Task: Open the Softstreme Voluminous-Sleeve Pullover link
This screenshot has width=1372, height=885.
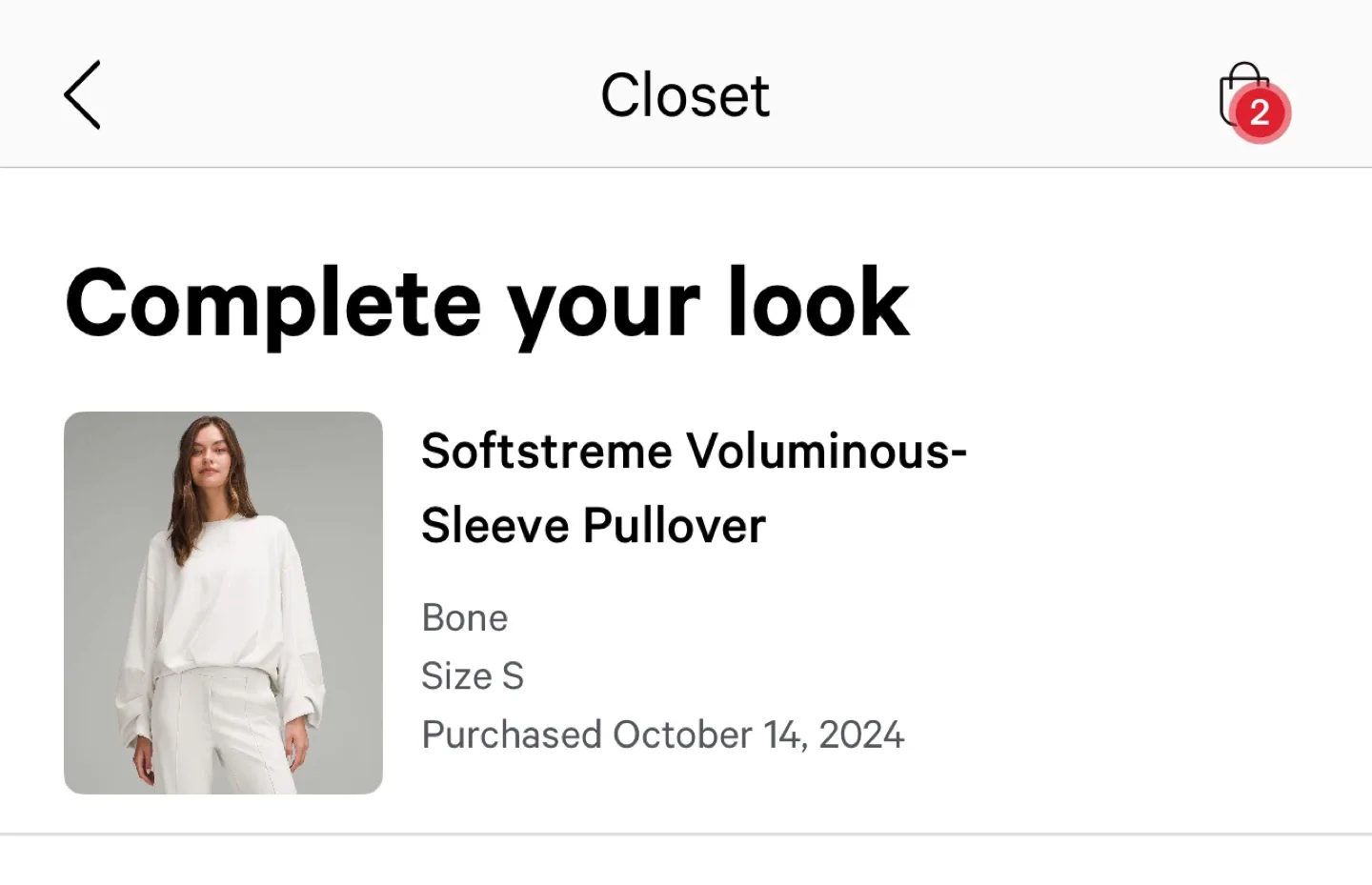Action: tap(694, 487)
